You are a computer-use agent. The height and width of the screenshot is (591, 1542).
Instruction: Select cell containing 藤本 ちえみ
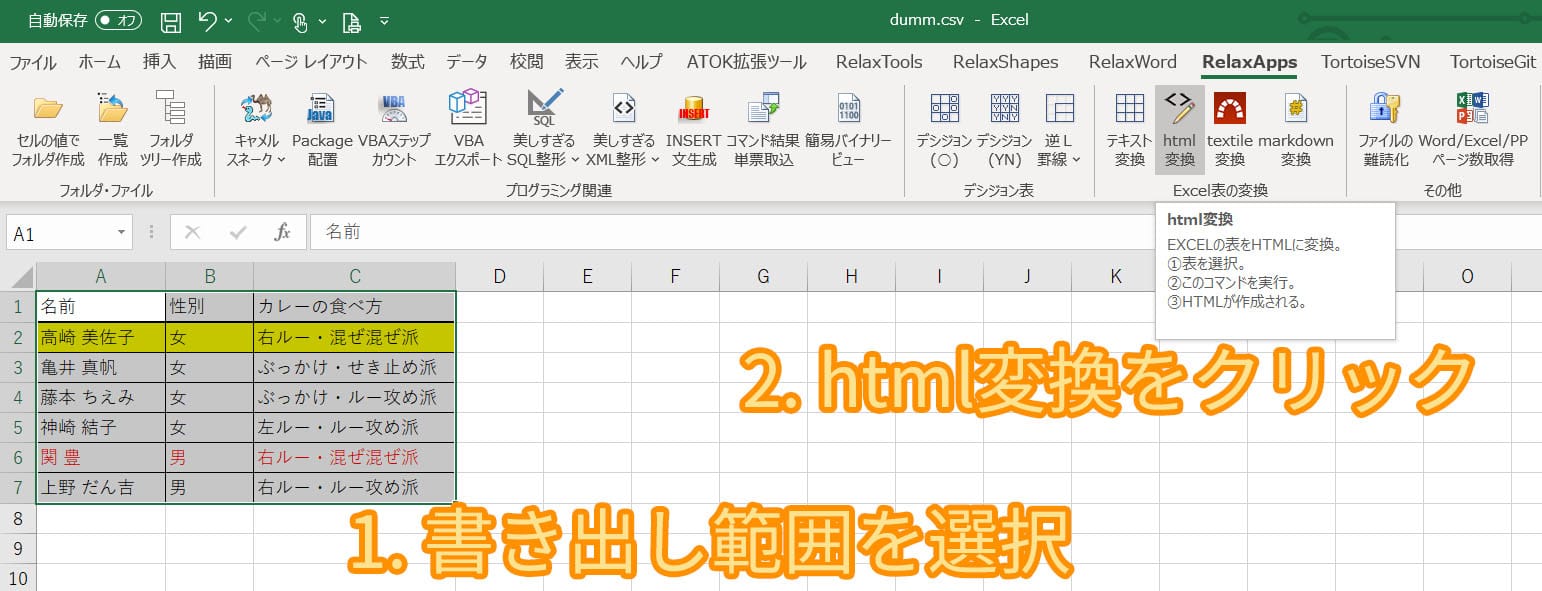101,398
